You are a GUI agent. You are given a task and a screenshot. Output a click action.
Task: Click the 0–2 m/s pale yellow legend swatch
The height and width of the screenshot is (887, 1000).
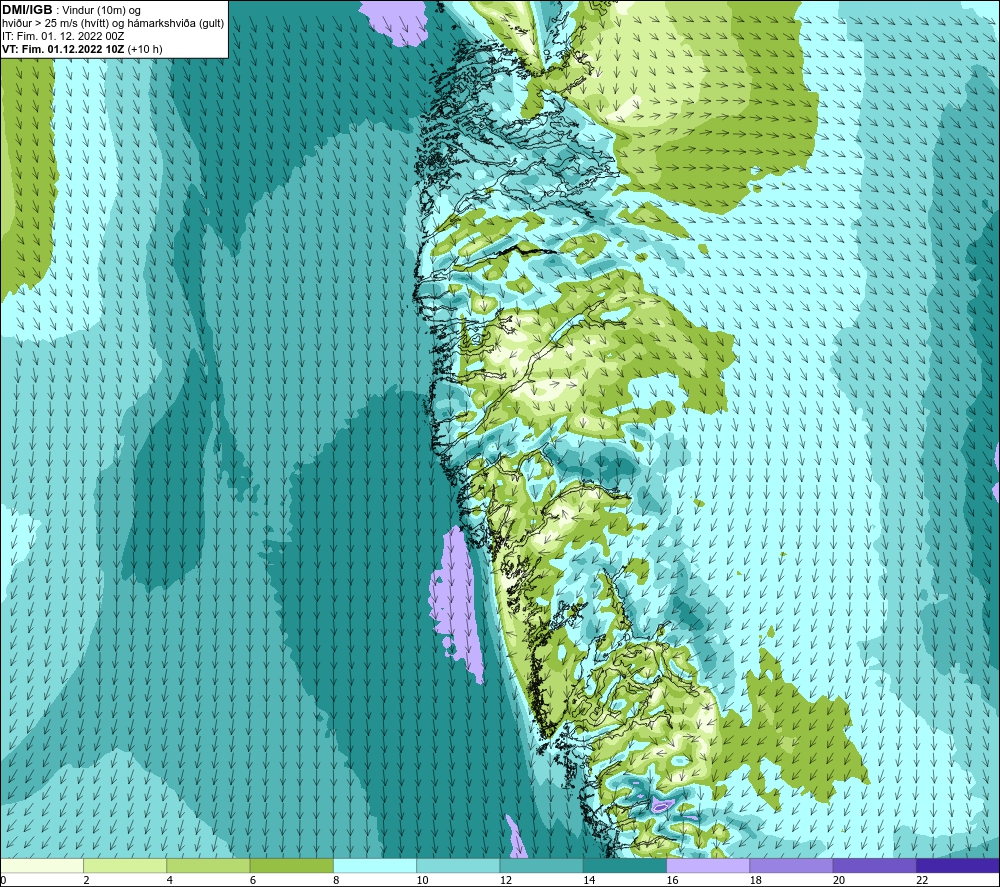pos(42,865)
